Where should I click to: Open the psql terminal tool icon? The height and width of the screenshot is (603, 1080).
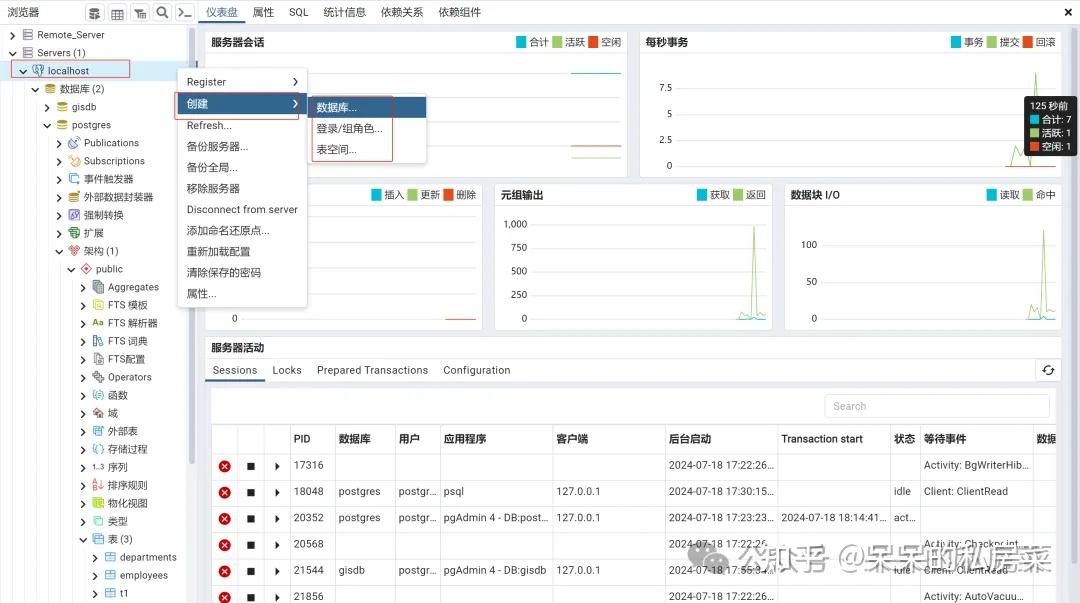tap(184, 12)
